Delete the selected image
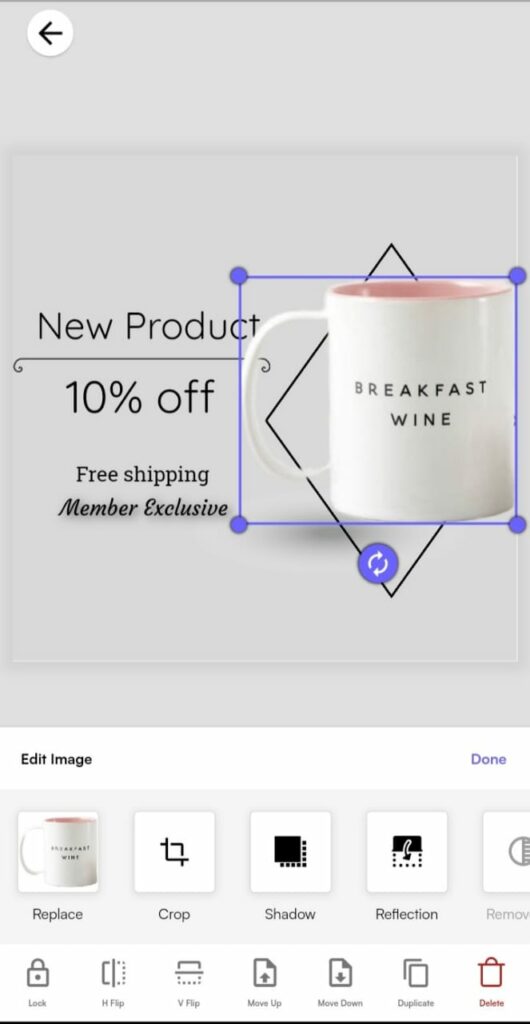This screenshot has width=530, height=1024. pos(491,982)
